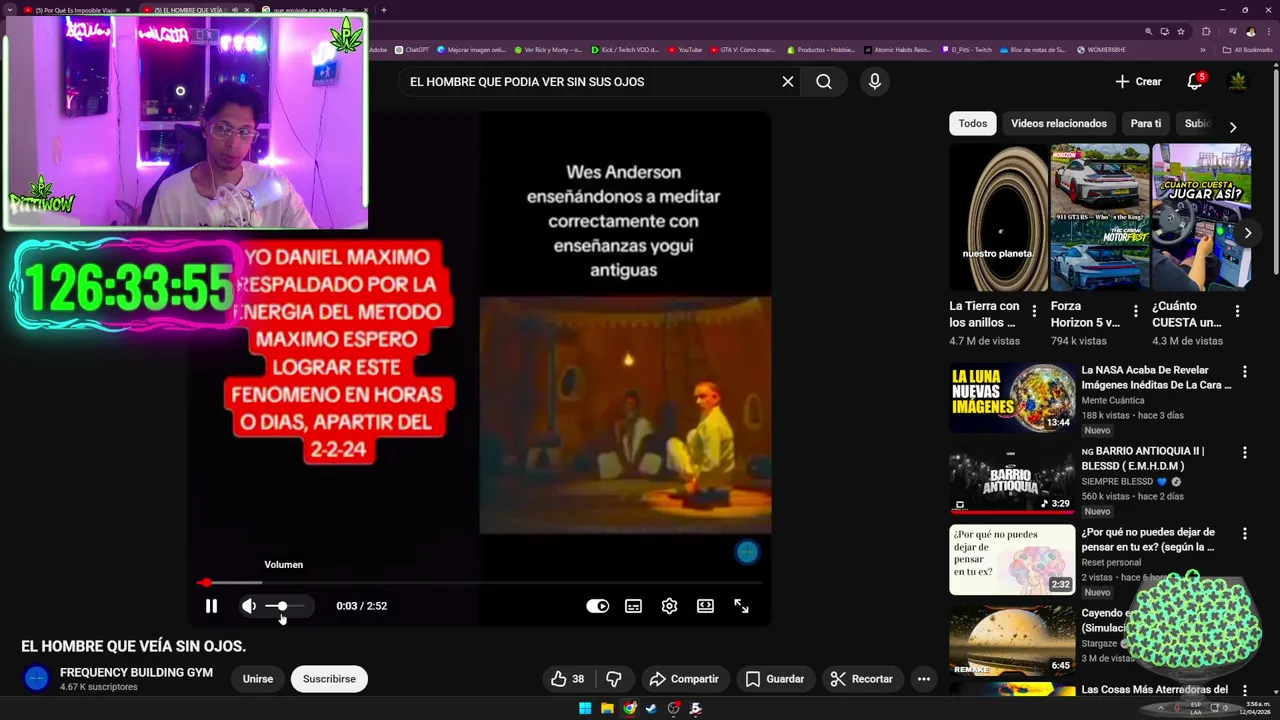This screenshot has height=720, width=1280.
Task: Open options for ¿Por qué no puedes dejar
Action: coord(1245,534)
